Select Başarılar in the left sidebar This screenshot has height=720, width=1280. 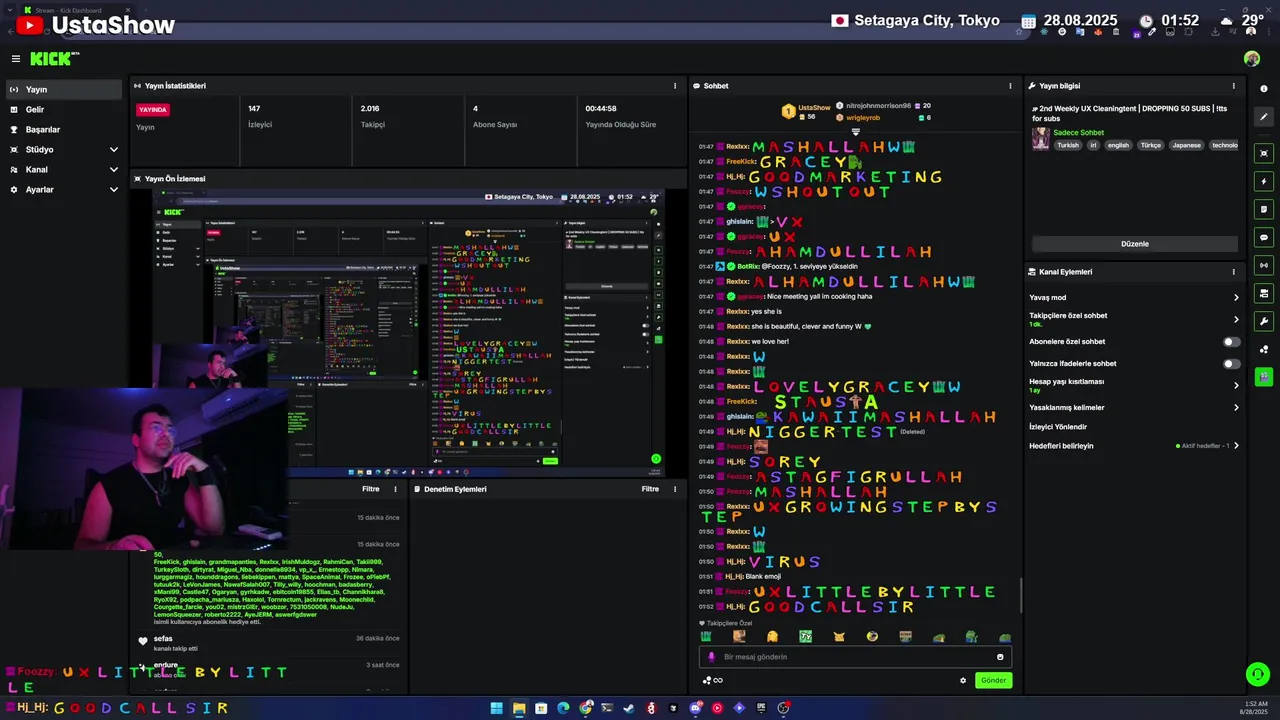[64, 129]
